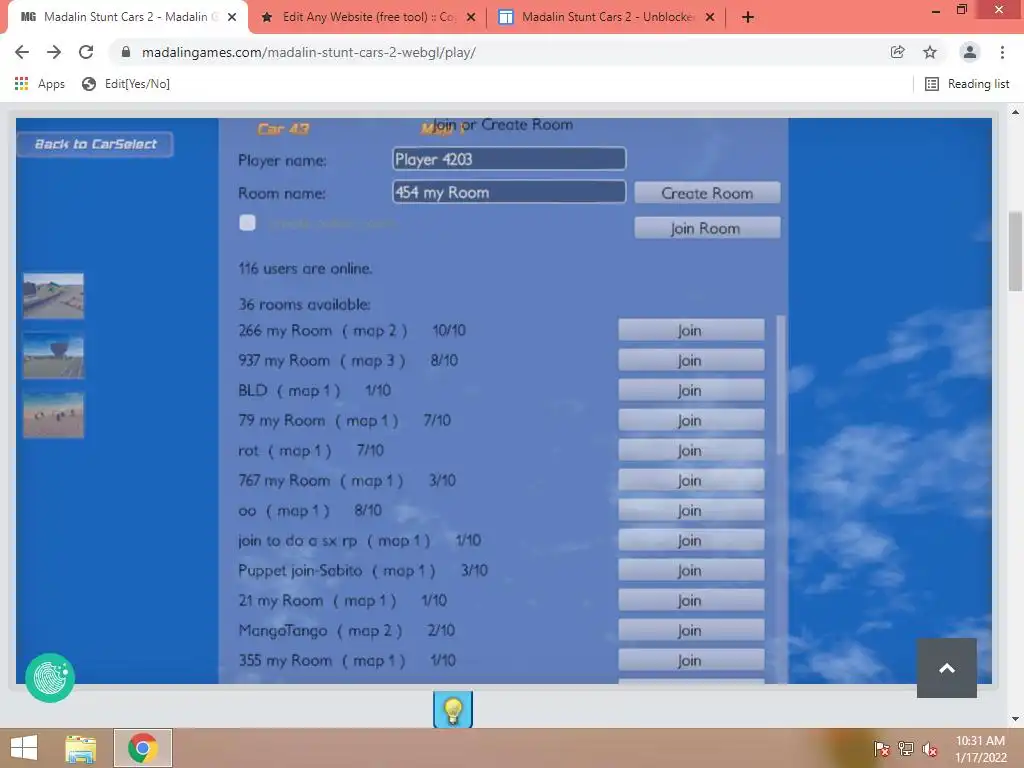Select the third desert map thumbnail

pos(54,415)
